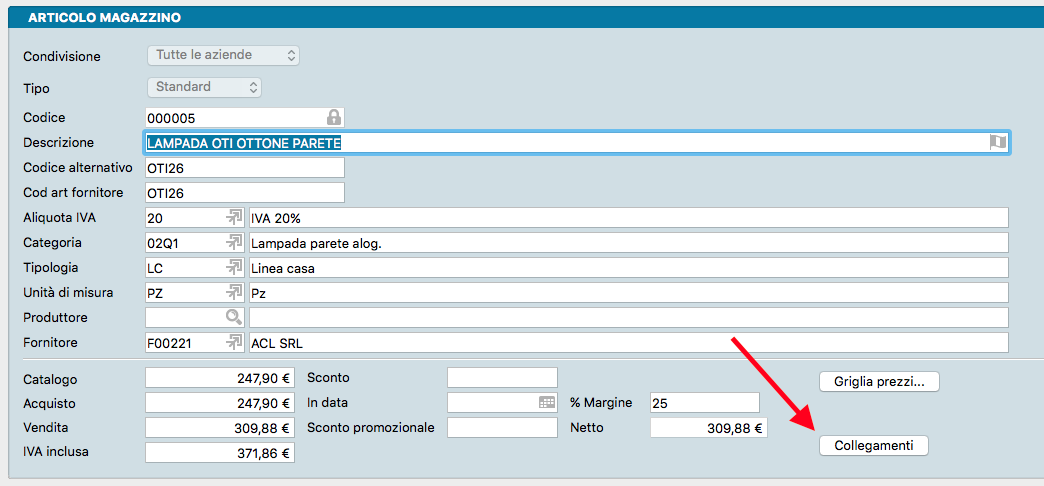The height and width of the screenshot is (486, 1044).
Task: Open lookup arrow icon for Categoria
Action: [x=234, y=242]
